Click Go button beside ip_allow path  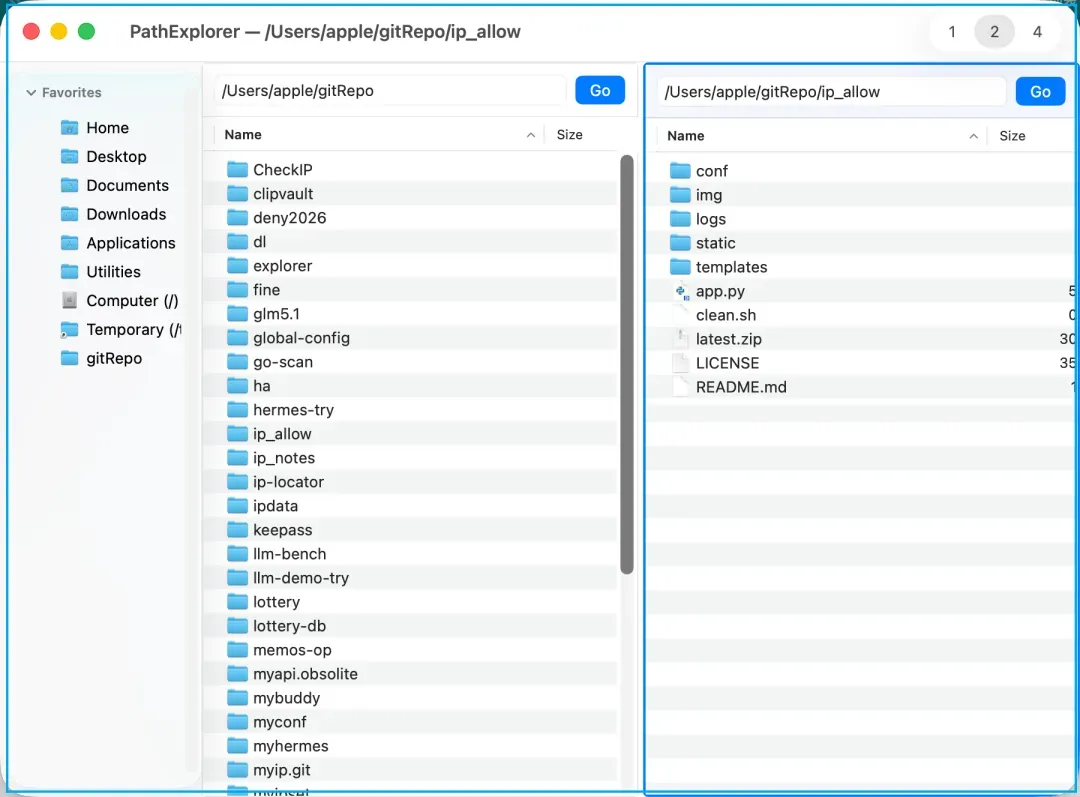click(x=1040, y=92)
